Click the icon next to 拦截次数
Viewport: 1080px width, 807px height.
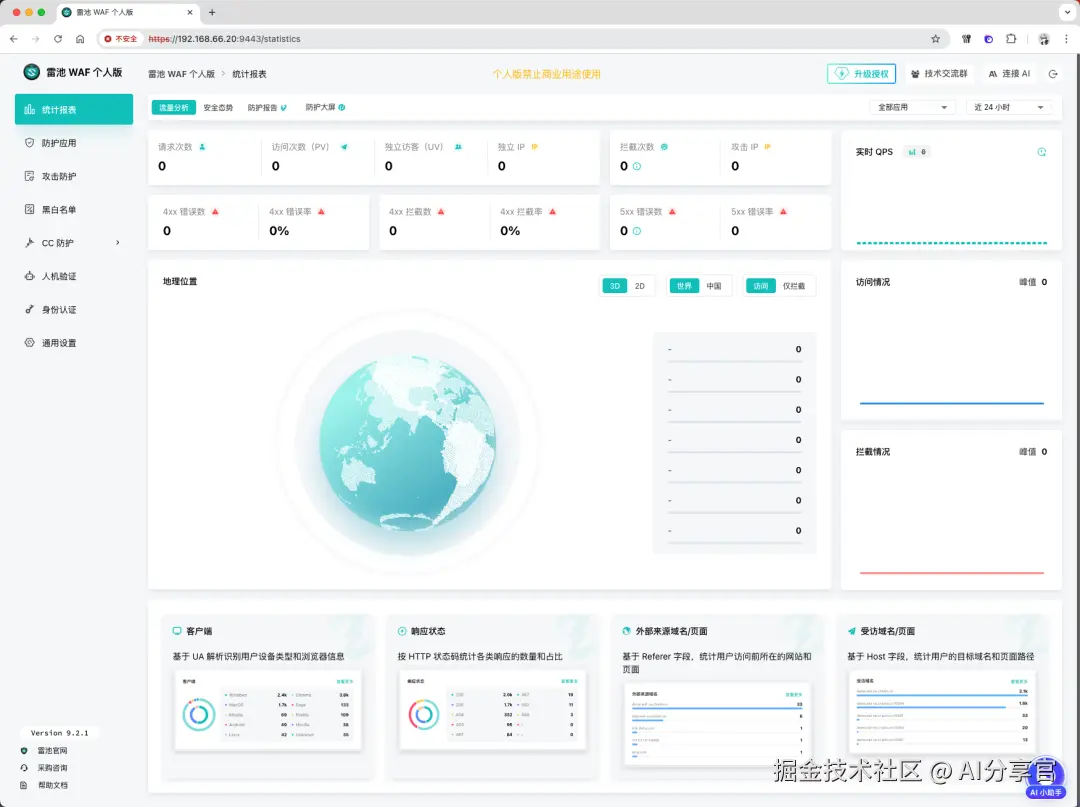pos(664,147)
